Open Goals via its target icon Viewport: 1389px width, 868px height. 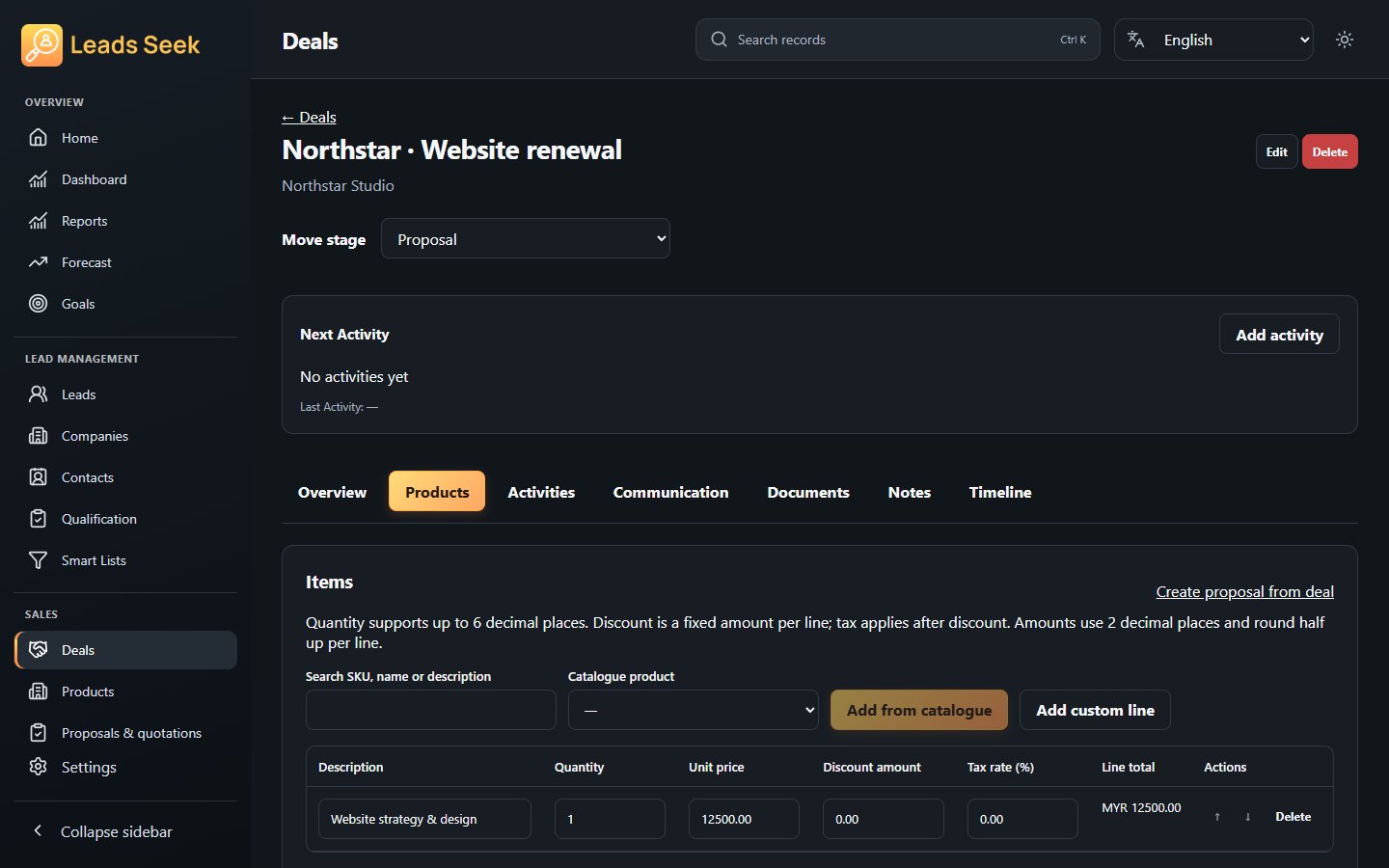38,304
